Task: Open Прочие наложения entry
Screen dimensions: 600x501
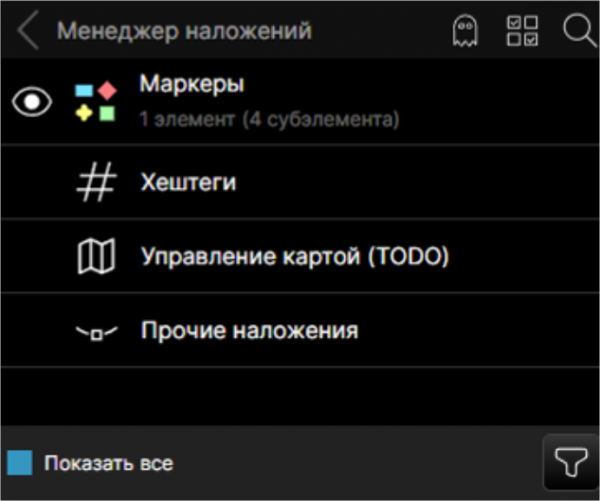Action: click(300, 330)
